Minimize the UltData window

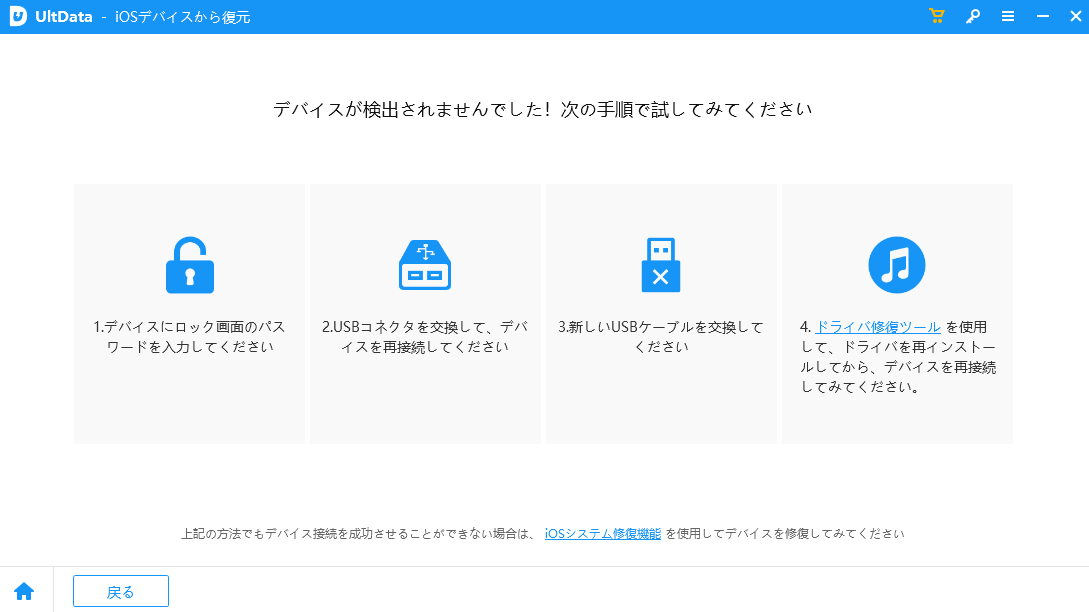1043,16
